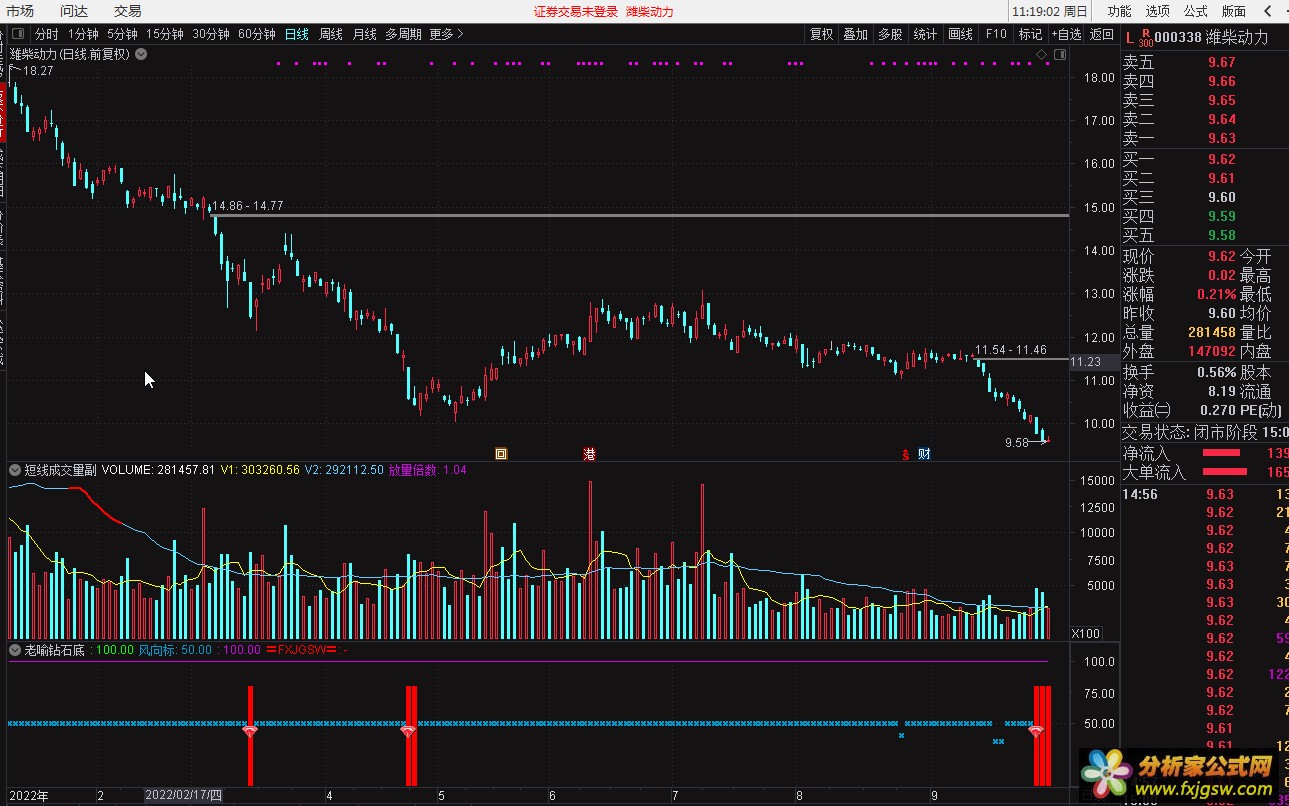The width and height of the screenshot is (1289, 806).
Task: Open the 市场 menu
Action: (x=20, y=11)
